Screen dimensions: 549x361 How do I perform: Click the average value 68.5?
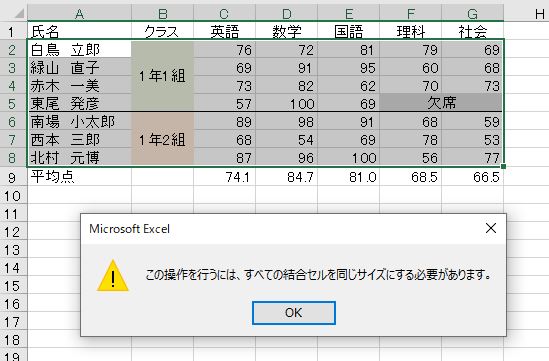[x=410, y=177]
